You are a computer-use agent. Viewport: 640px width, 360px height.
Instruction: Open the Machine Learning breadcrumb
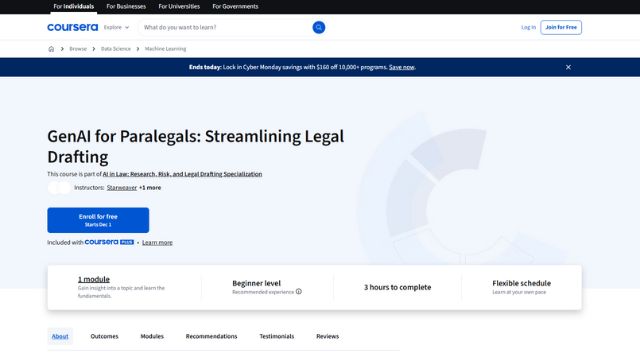click(165, 49)
